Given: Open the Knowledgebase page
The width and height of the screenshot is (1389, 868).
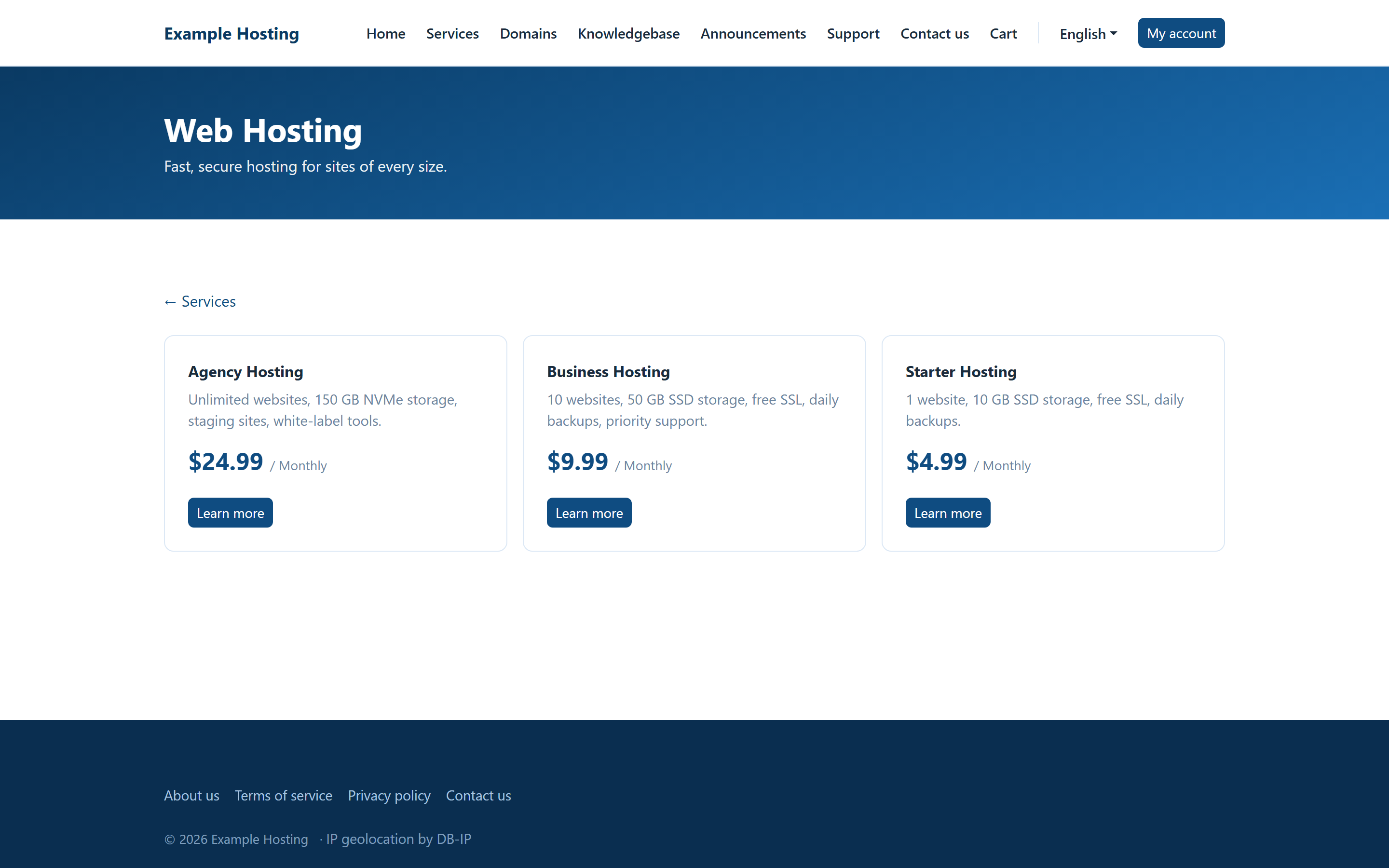Looking at the screenshot, I should click(628, 34).
